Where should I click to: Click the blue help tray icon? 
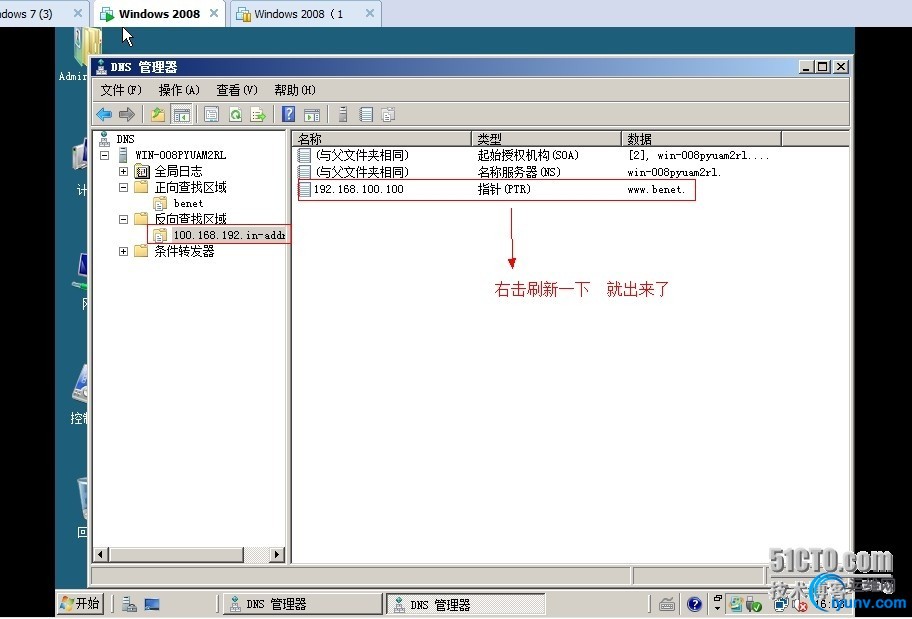[694, 604]
